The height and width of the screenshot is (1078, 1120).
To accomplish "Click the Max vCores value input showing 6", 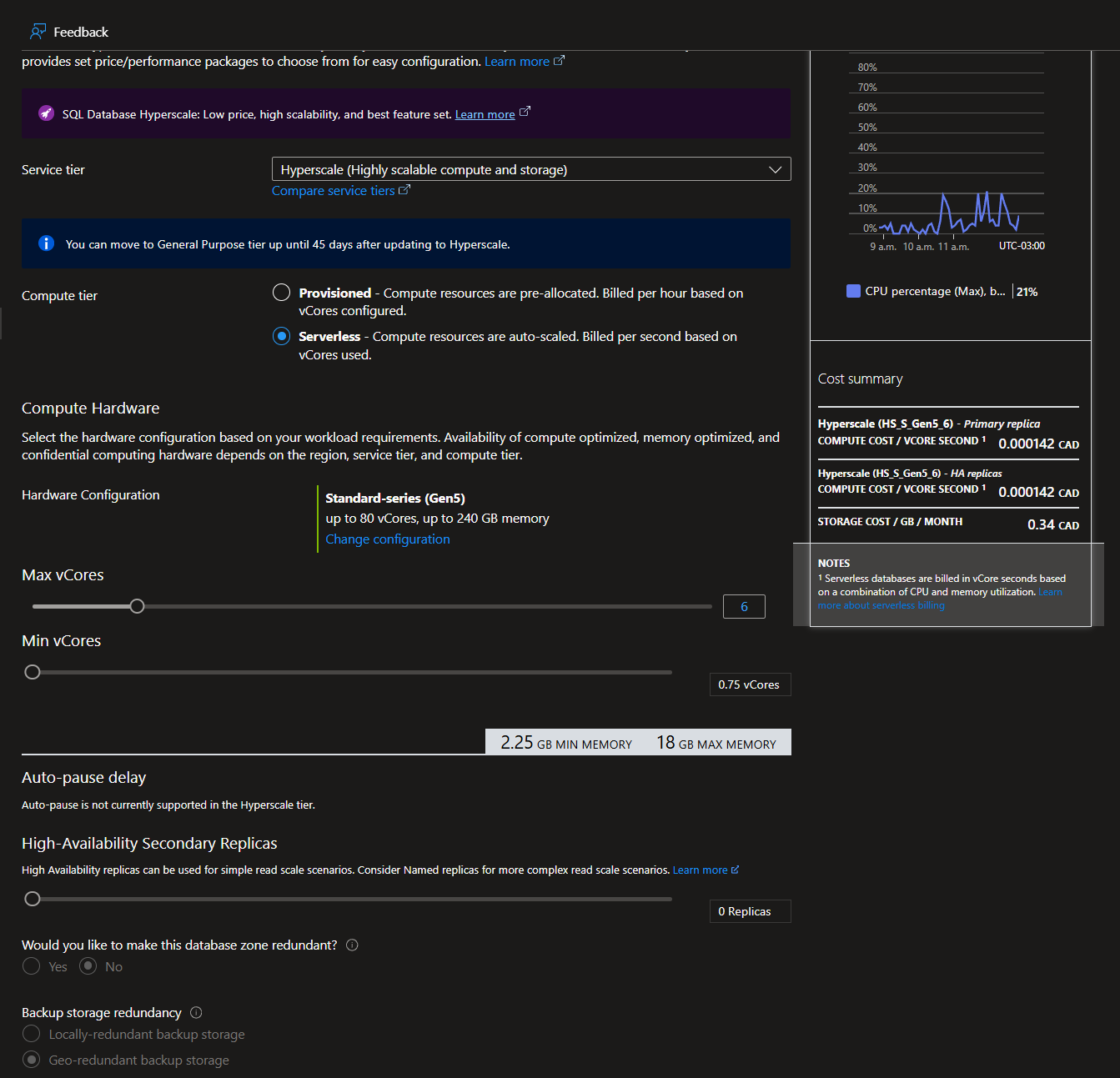I will pos(744,606).
